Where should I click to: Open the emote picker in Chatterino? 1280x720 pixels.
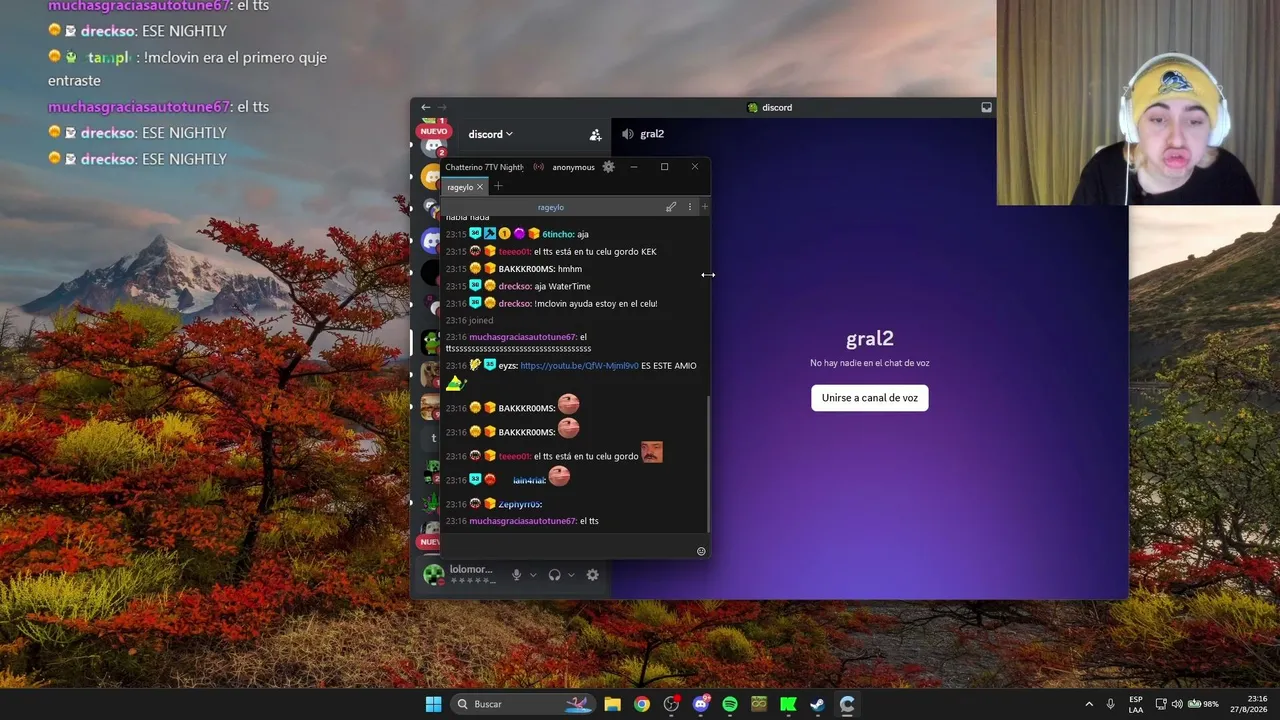(x=701, y=551)
